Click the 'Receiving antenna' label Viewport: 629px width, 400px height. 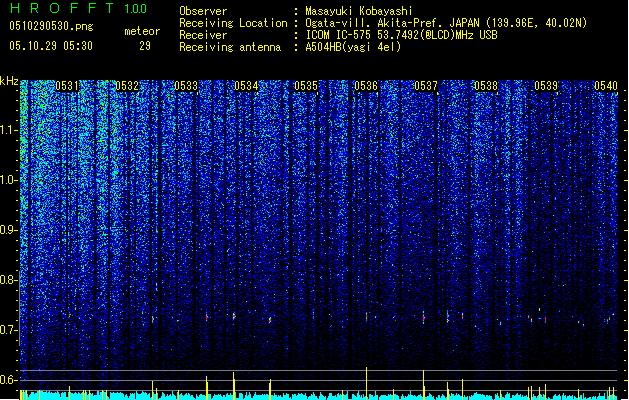(230, 47)
